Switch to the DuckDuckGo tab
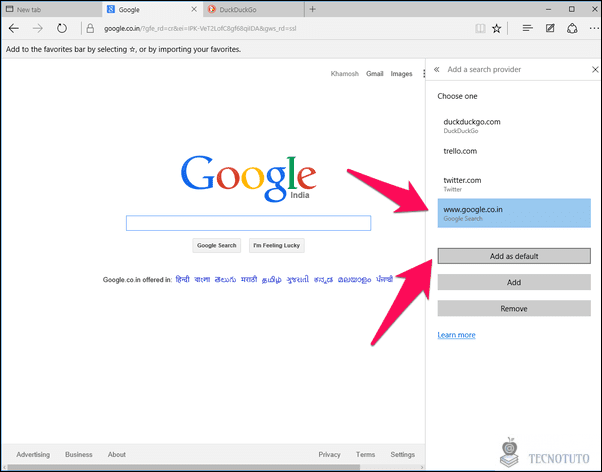602x472 pixels. [x=253, y=9]
